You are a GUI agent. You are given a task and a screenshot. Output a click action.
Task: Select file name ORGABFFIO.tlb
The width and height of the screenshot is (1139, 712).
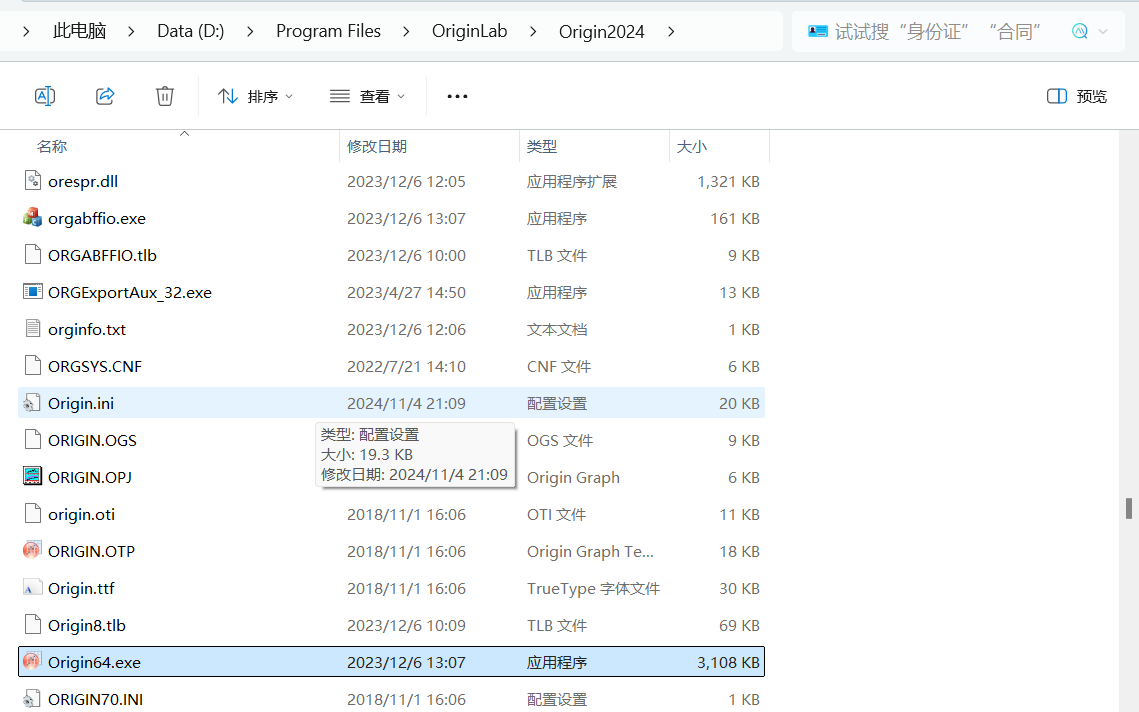[102, 256]
